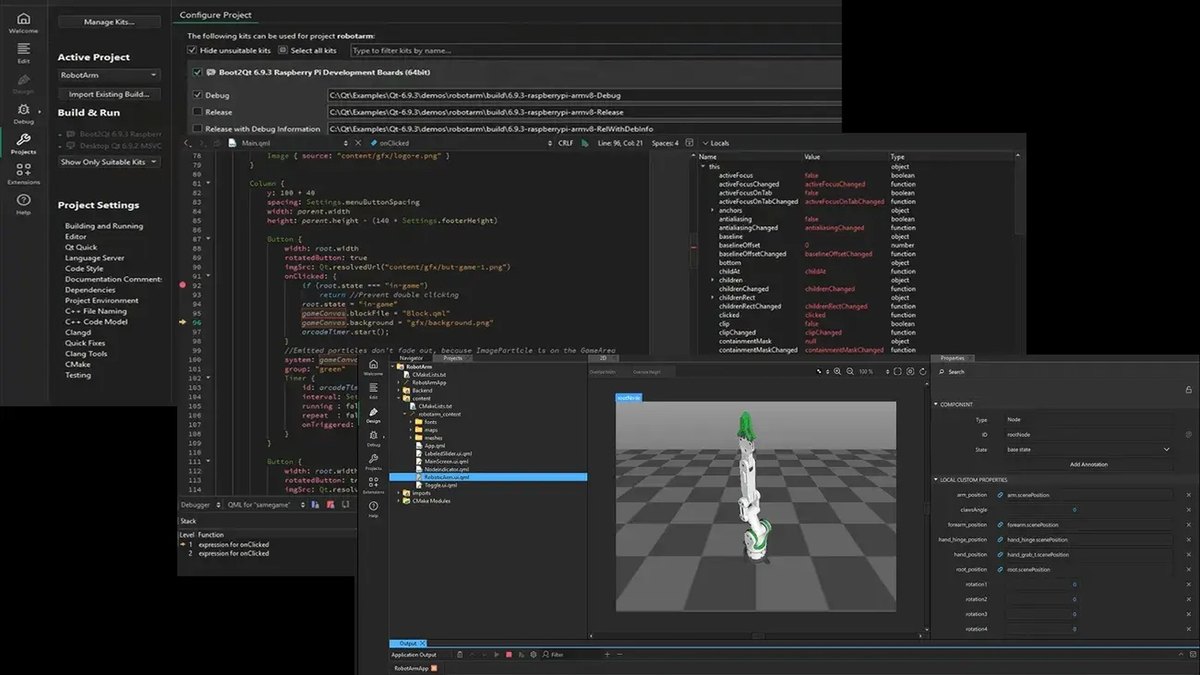Uncheck the Boot2Qt 6.9.3 Raspberry Pi kit

(197, 72)
